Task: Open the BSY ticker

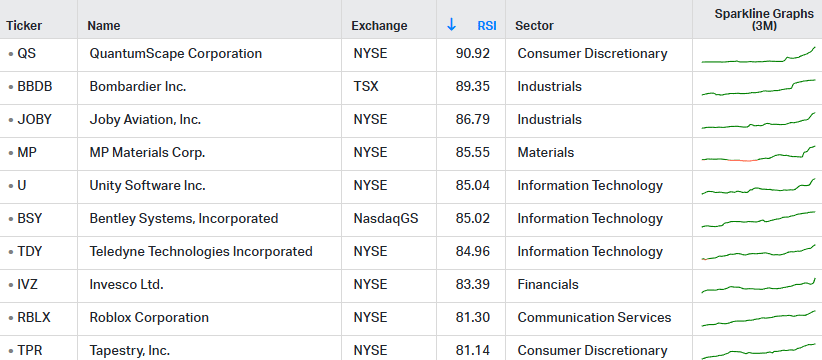Action: 29,219
